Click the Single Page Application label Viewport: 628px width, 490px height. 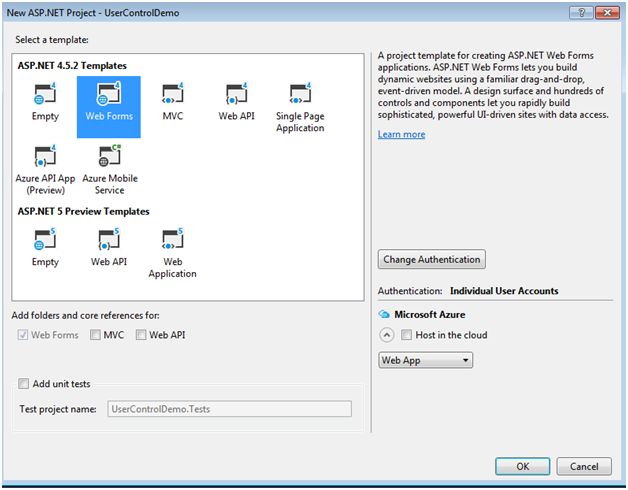(x=300, y=122)
